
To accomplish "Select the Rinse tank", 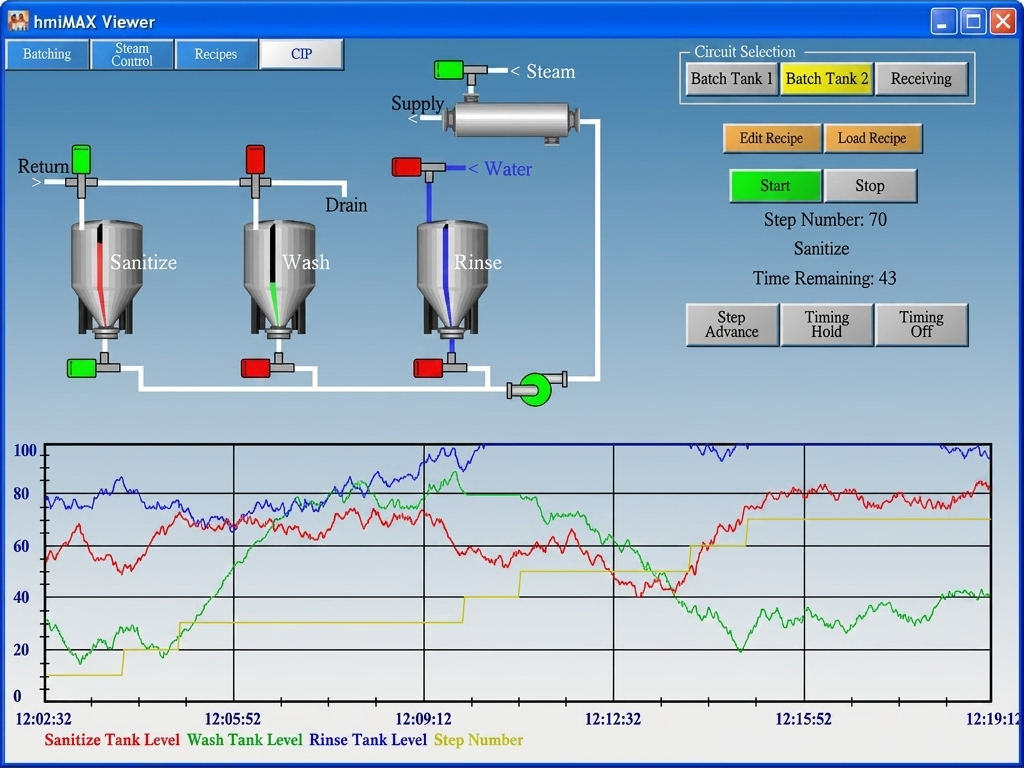I will point(453,278).
